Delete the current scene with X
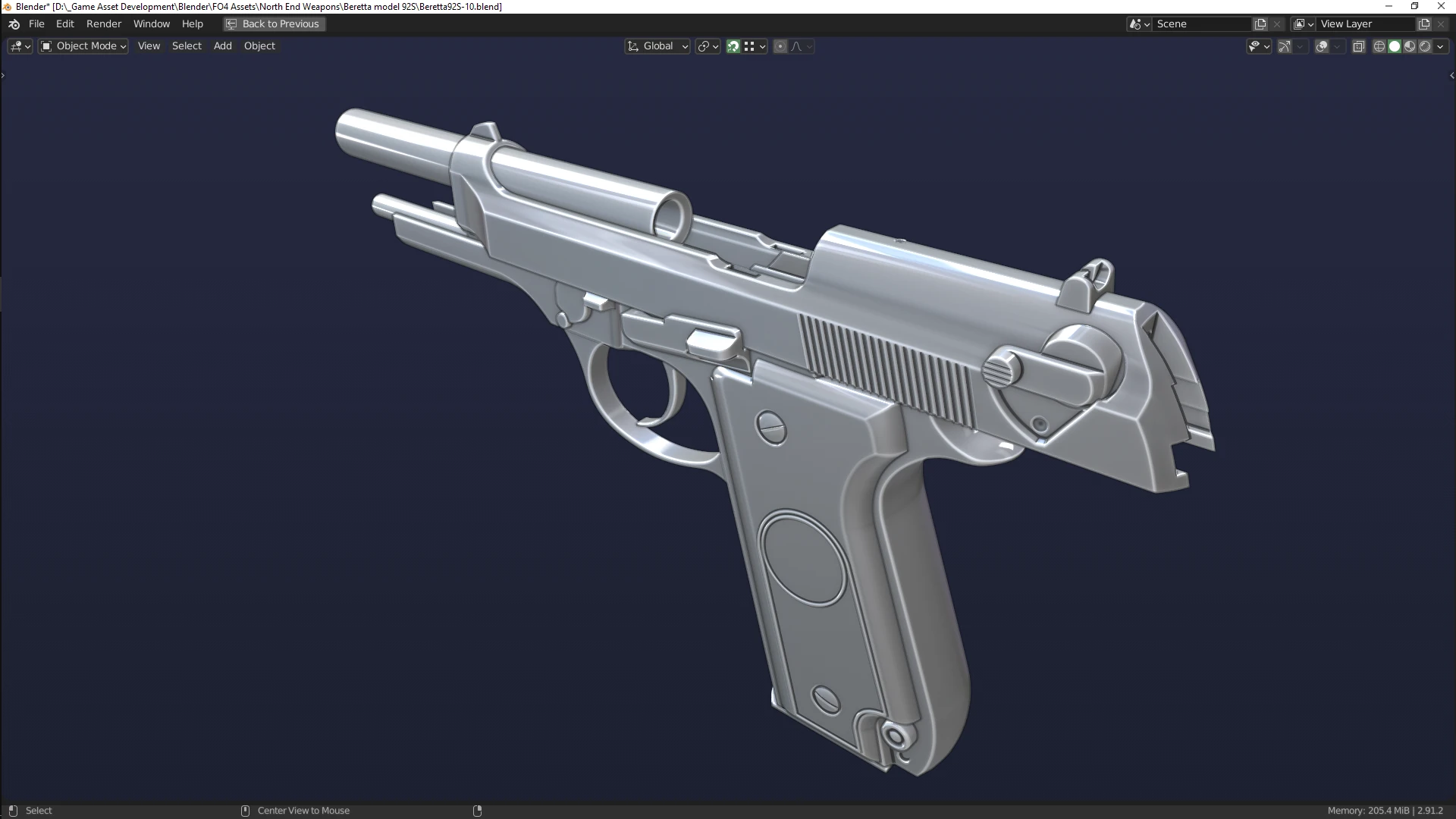The height and width of the screenshot is (819, 1456). point(1277,24)
